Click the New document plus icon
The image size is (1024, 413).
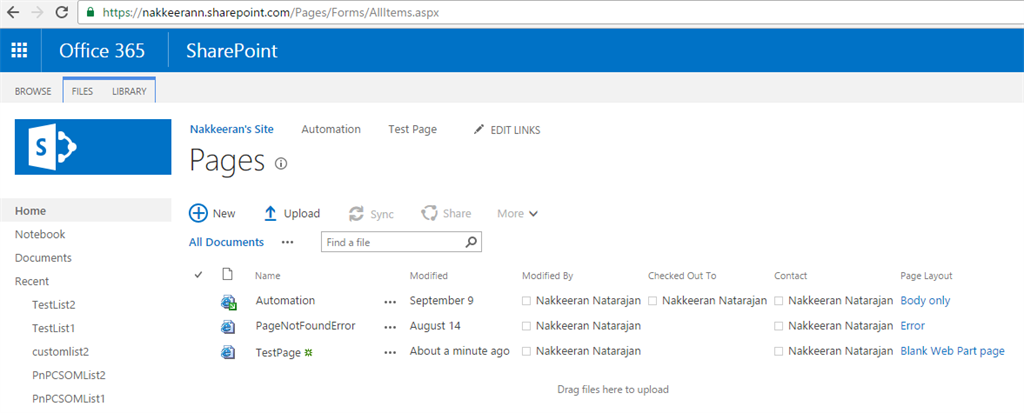tap(198, 213)
